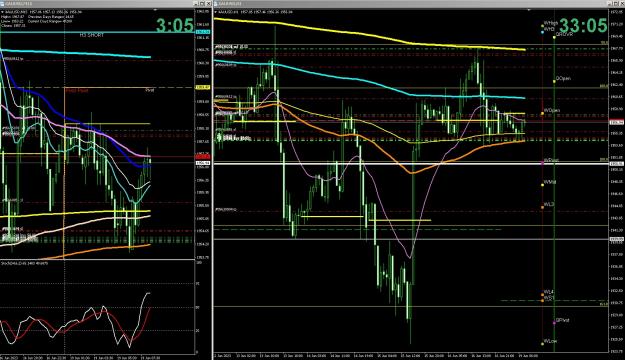Maximize the right chart window
The image size is (625, 360).
coord(616,4)
